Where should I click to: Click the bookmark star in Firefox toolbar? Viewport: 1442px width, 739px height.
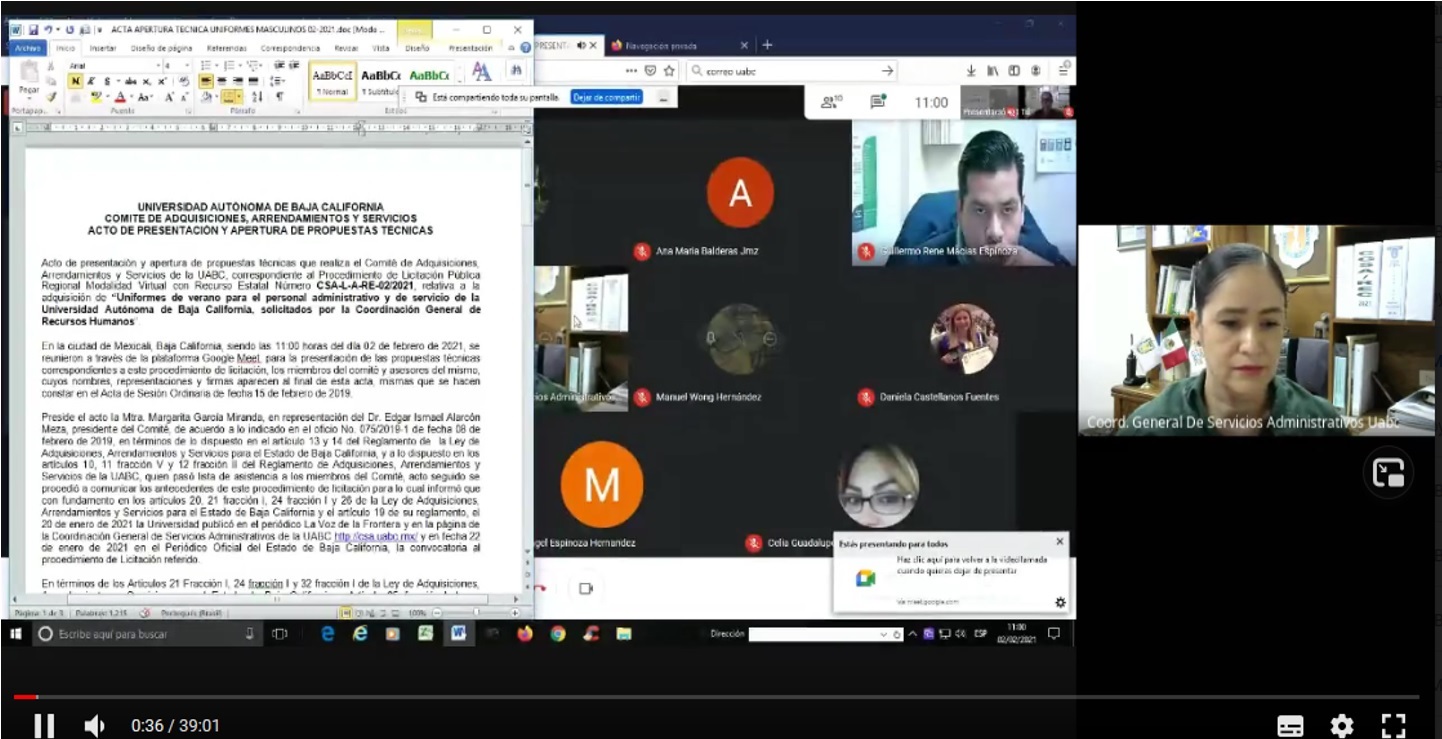669,71
